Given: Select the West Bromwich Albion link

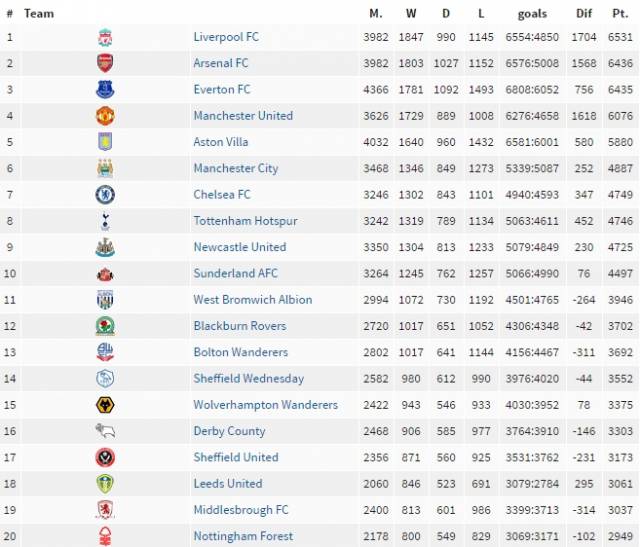Looking at the screenshot, I should click(x=253, y=300).
